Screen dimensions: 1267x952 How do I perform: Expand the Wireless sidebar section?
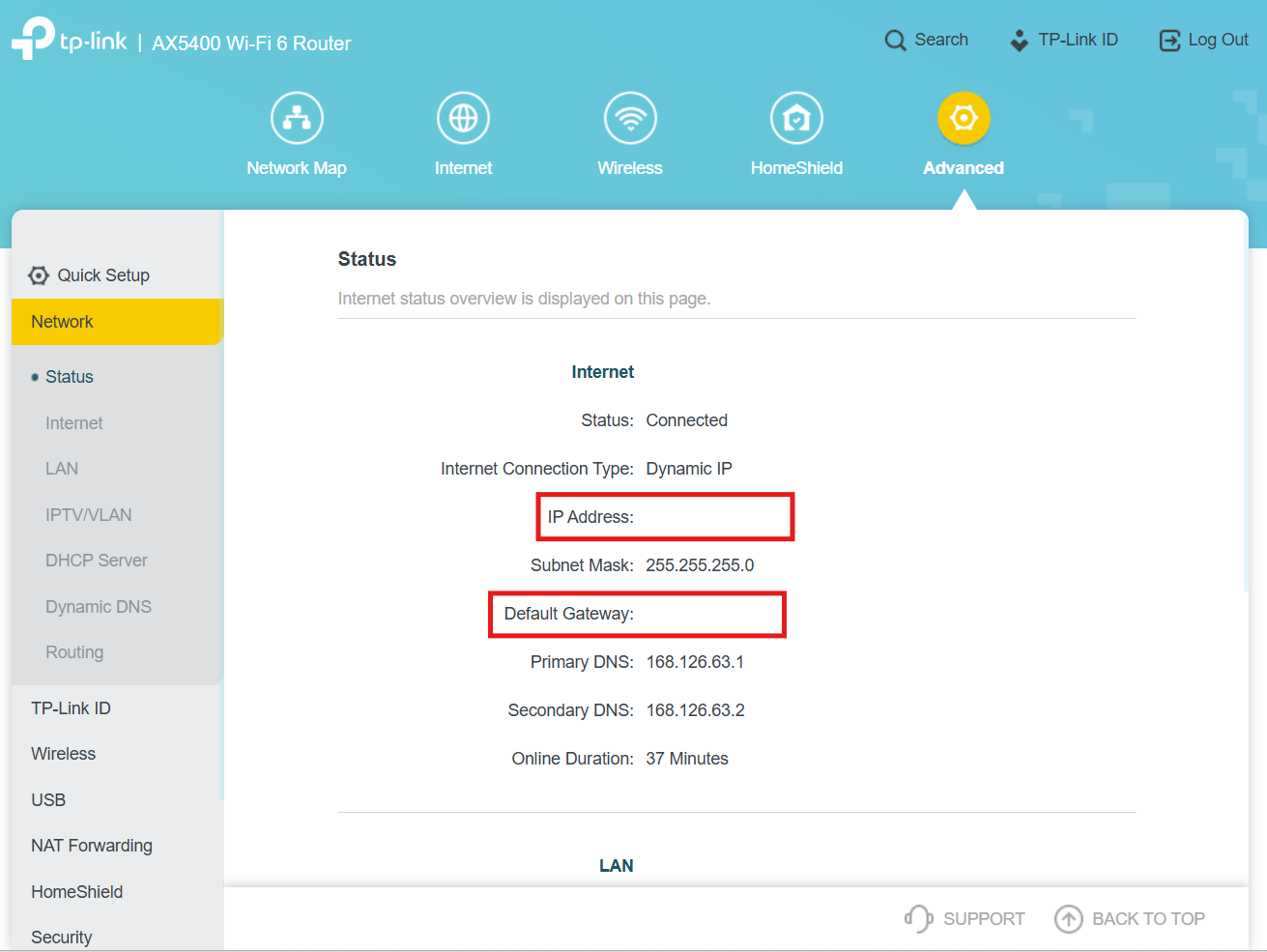pos(63,754)
